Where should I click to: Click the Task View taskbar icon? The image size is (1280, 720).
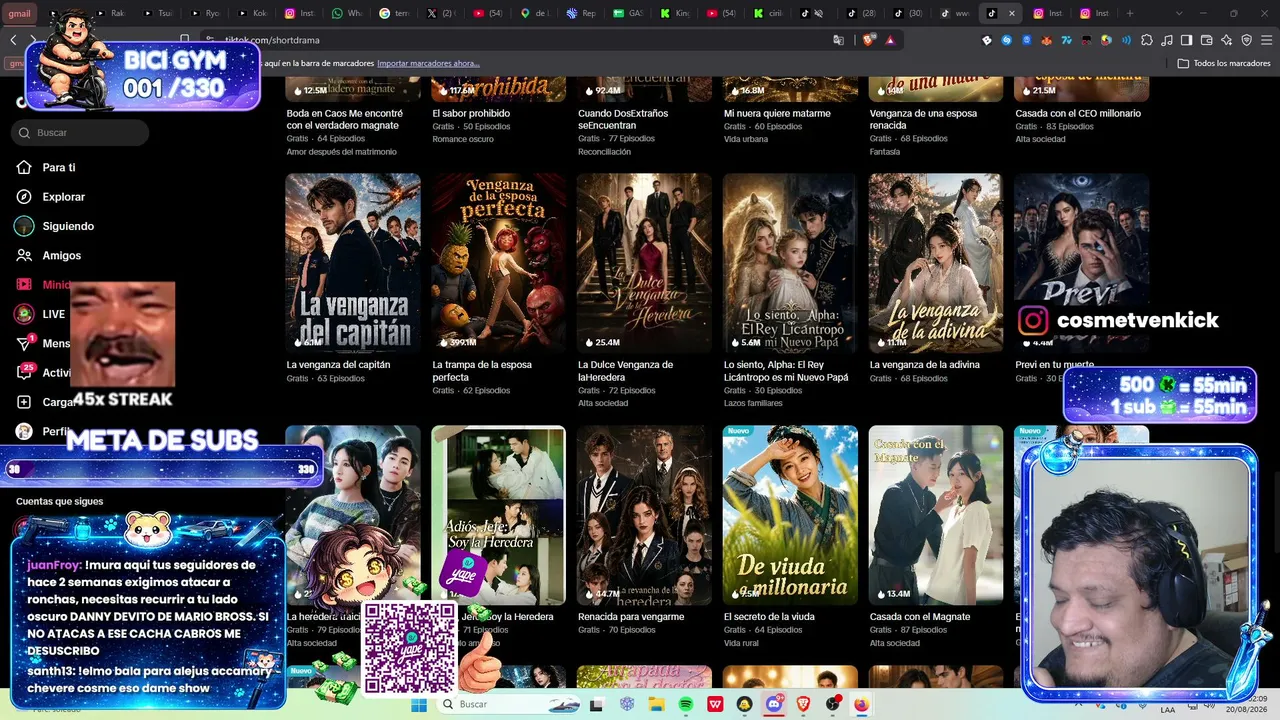click(597, 704)
